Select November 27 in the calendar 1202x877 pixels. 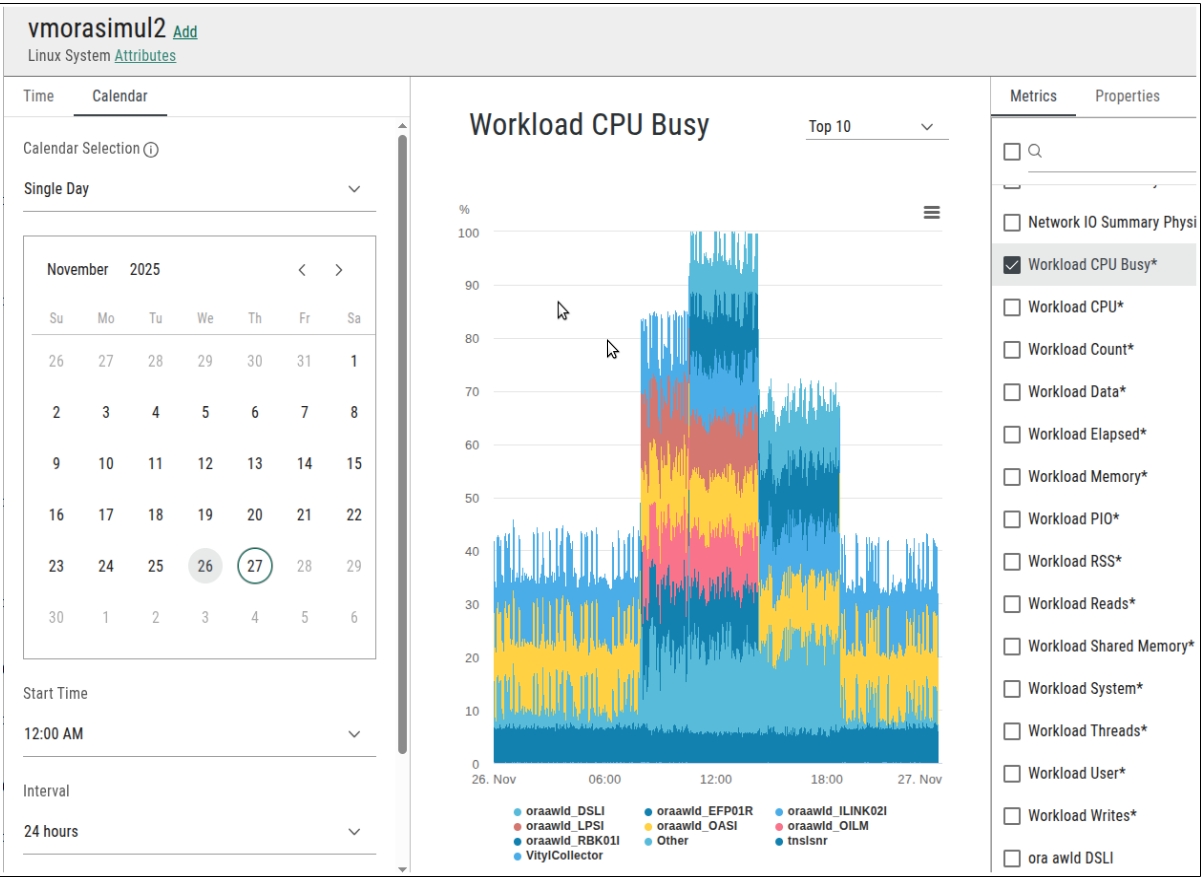point(255,566)
